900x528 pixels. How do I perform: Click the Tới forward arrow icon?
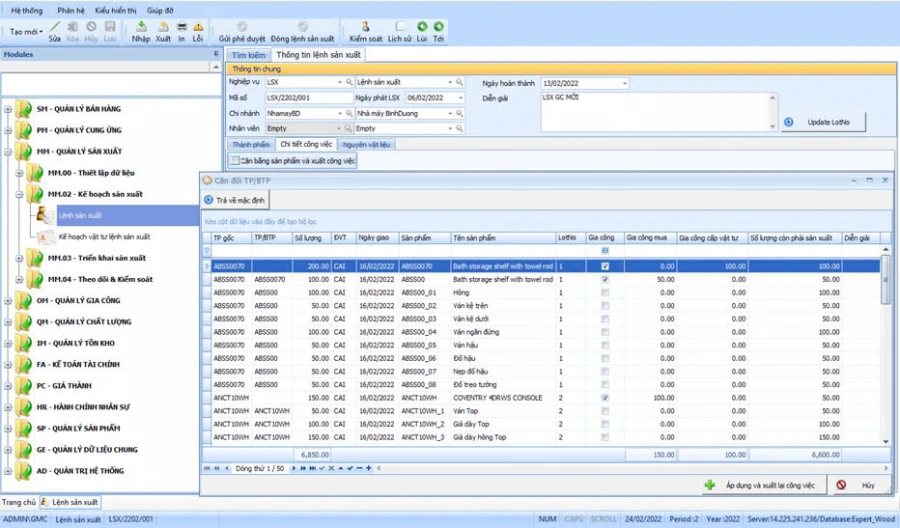point(439,26)
